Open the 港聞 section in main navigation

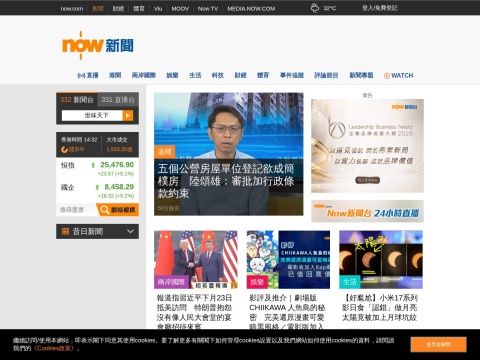115,75
